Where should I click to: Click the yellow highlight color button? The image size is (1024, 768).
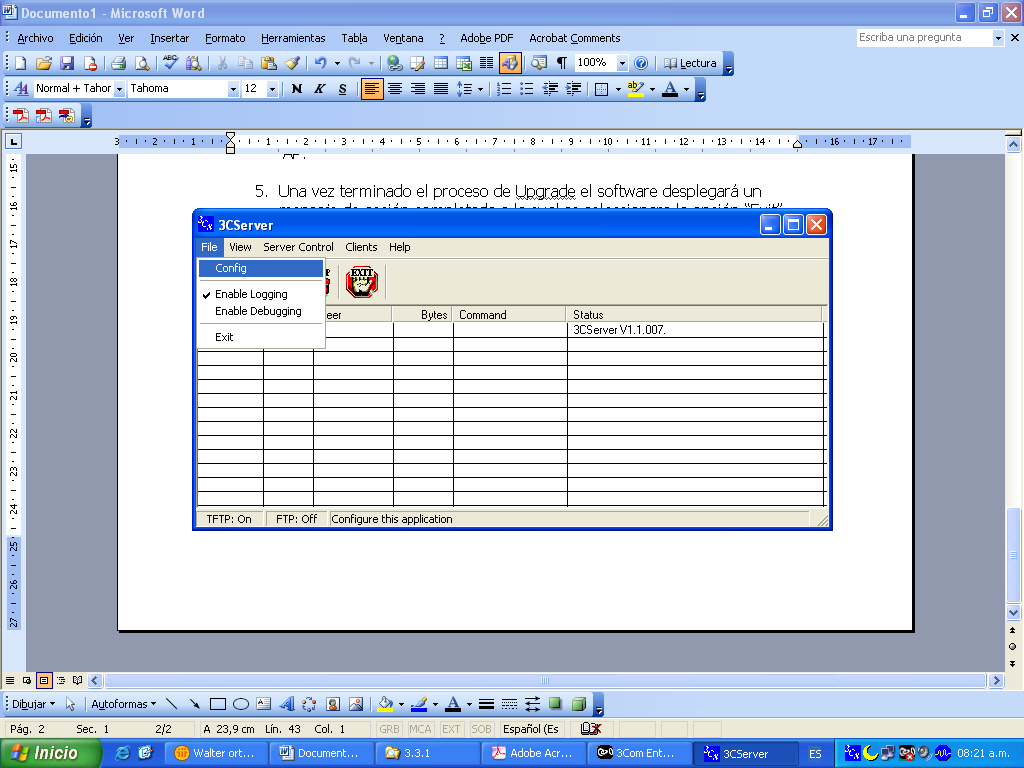tap(634, 89)
